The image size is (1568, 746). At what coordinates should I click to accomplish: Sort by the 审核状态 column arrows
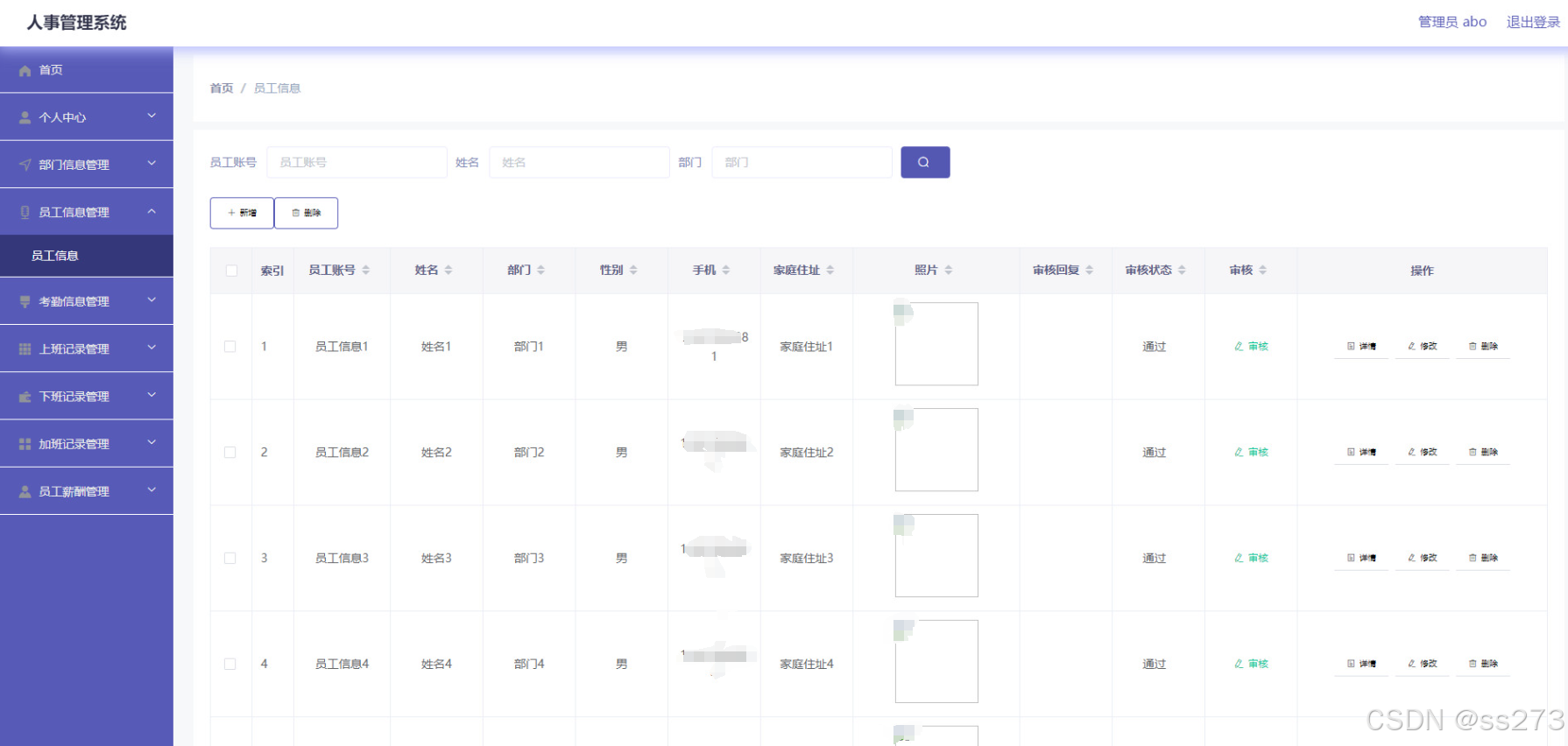(x=1182, y=271)
